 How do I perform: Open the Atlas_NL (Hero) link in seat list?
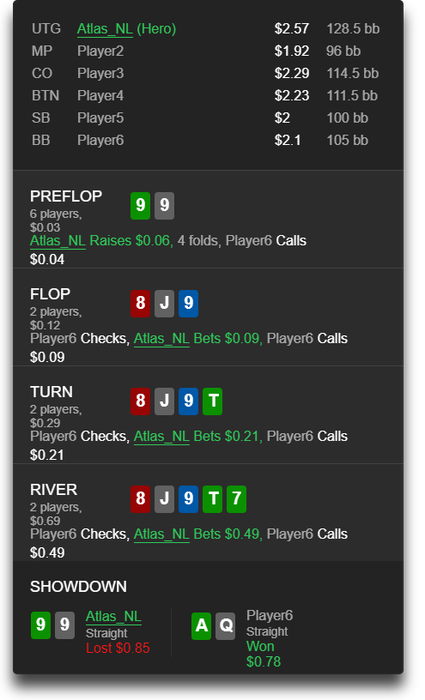click(x=126, y=29)
